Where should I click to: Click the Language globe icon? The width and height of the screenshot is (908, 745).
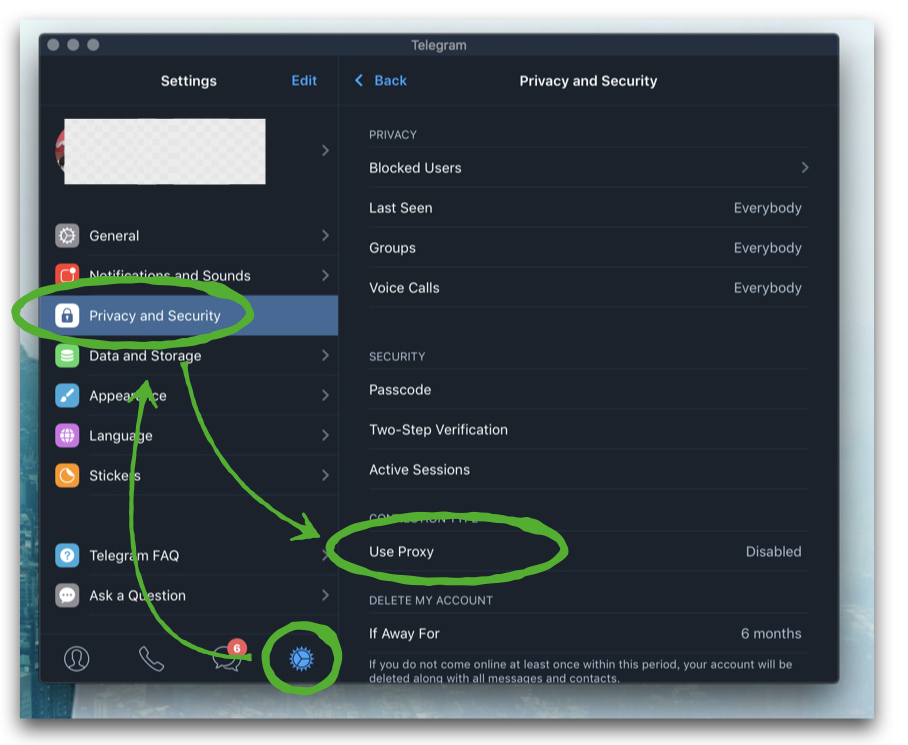click(x=67, y=436)
